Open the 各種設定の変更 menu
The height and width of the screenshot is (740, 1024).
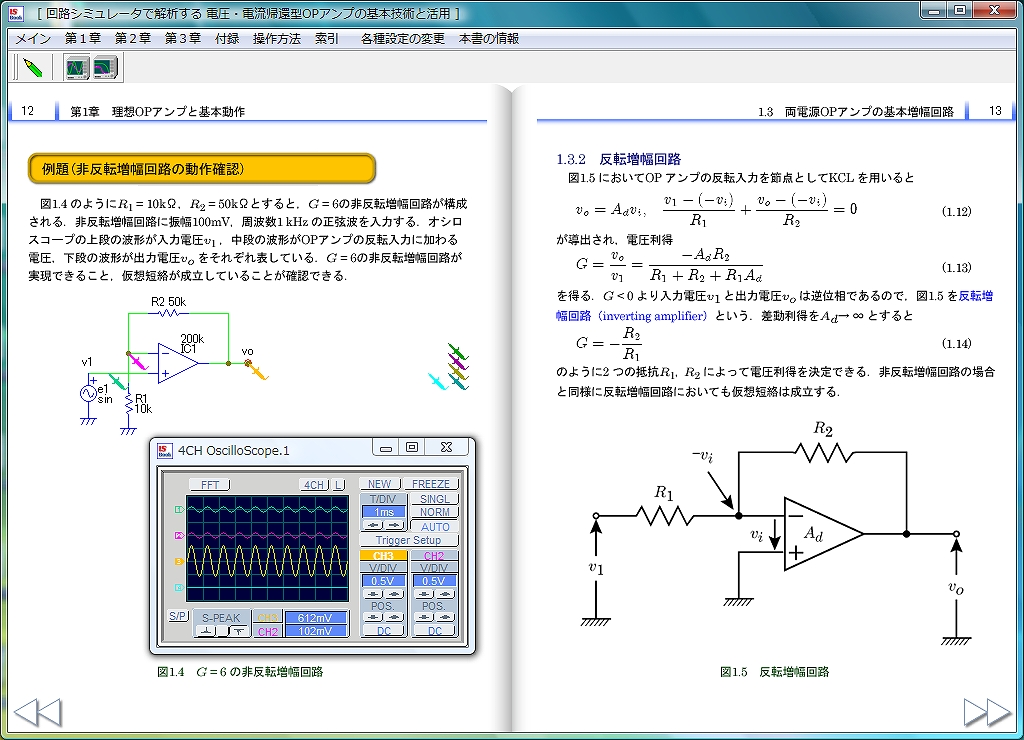pyautogui.click(x=402, y=39)
